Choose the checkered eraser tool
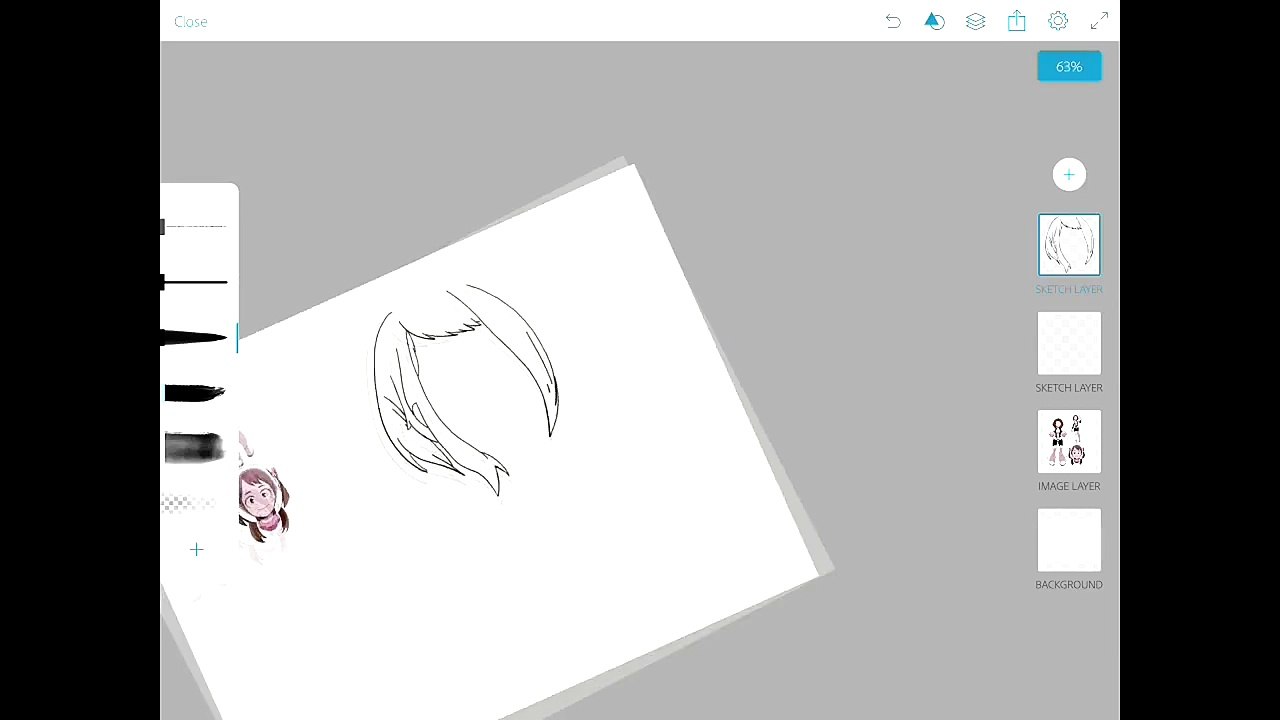The width and height of the screenshot is (1280, 720). click(190, 503)
